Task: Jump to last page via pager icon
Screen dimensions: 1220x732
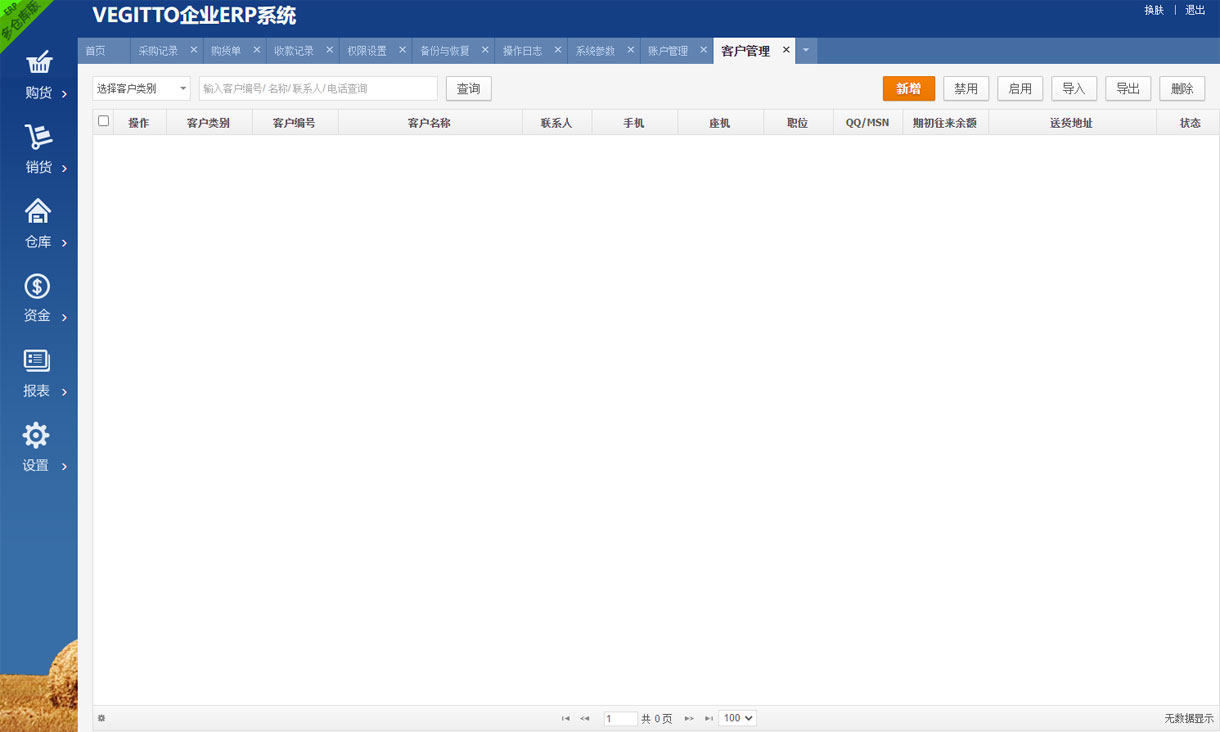Action: (708, 718)
